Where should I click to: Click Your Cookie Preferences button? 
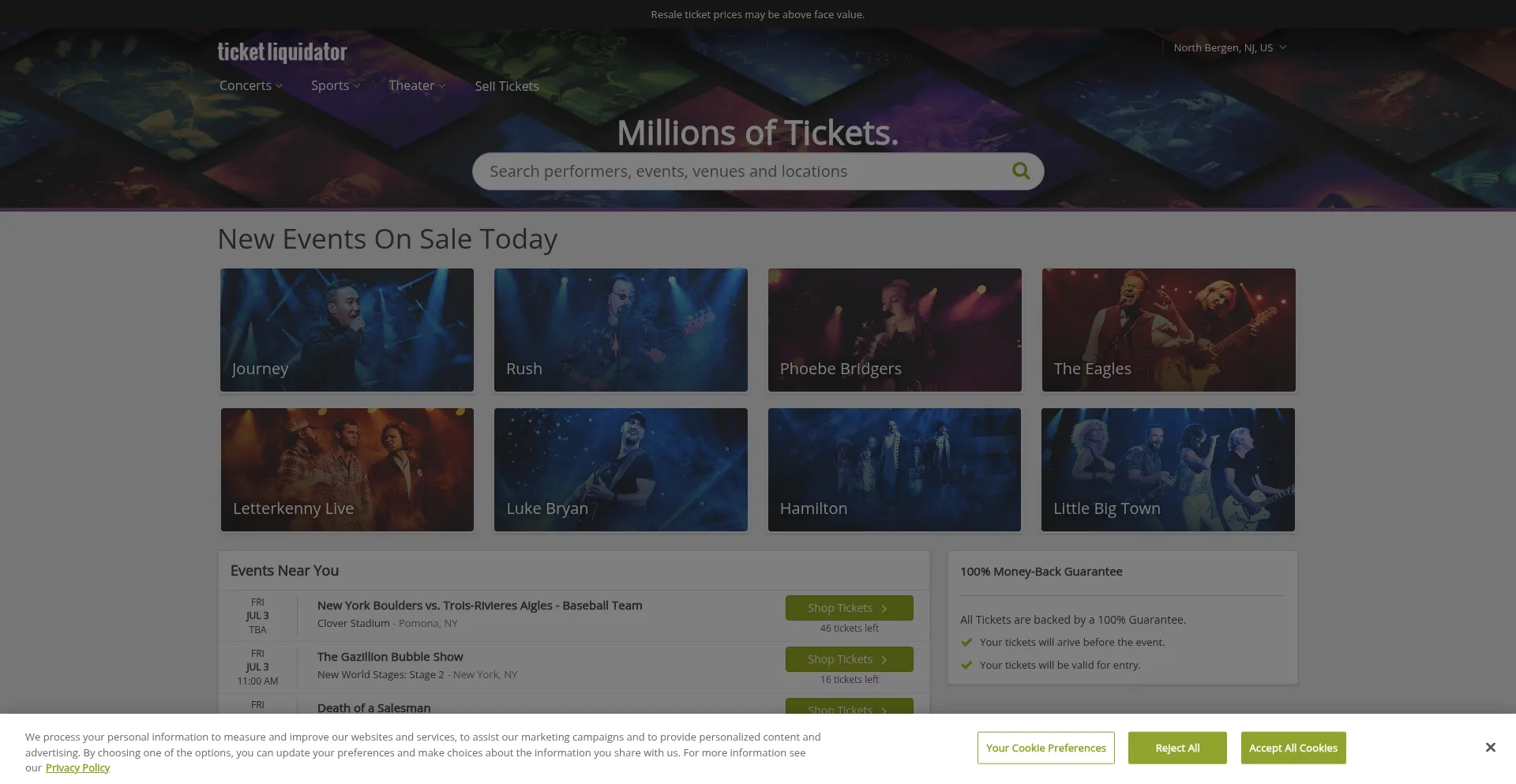click(x=1045, y=748)
